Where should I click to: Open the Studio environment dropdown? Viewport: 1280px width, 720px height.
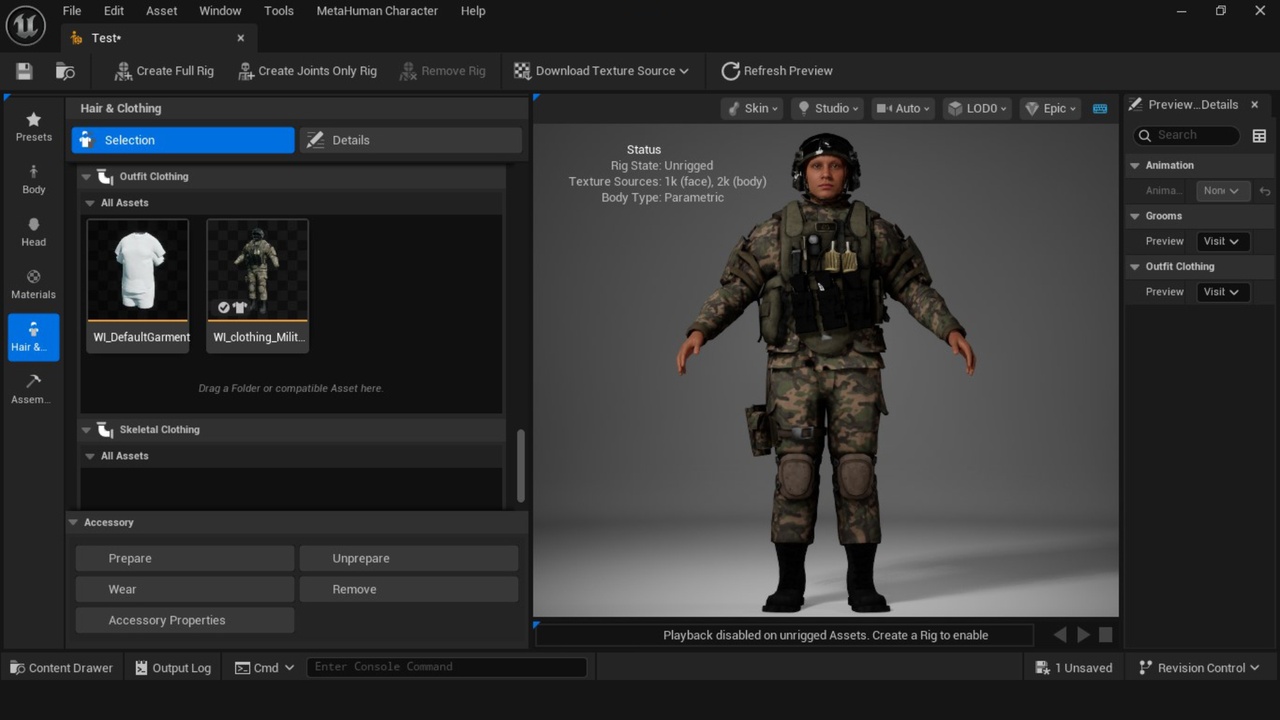[828, 108]
